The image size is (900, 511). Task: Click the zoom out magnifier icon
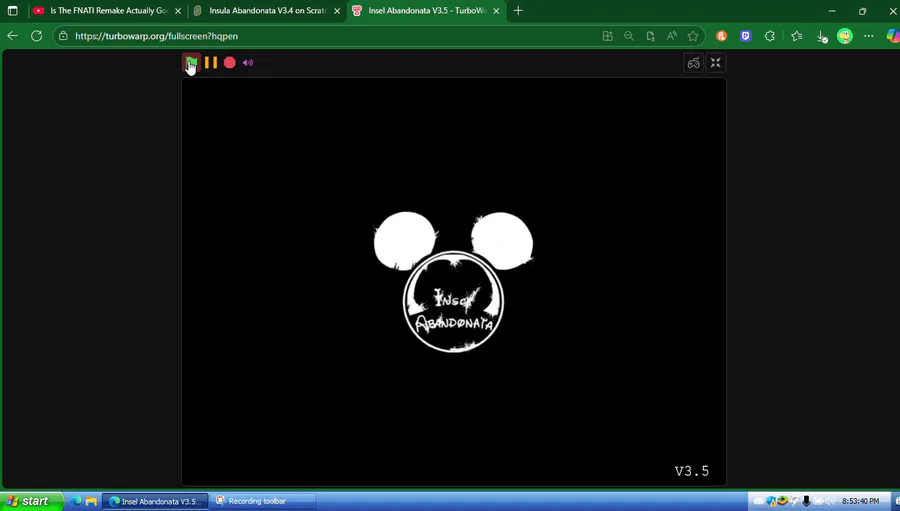tap(629, 36)
